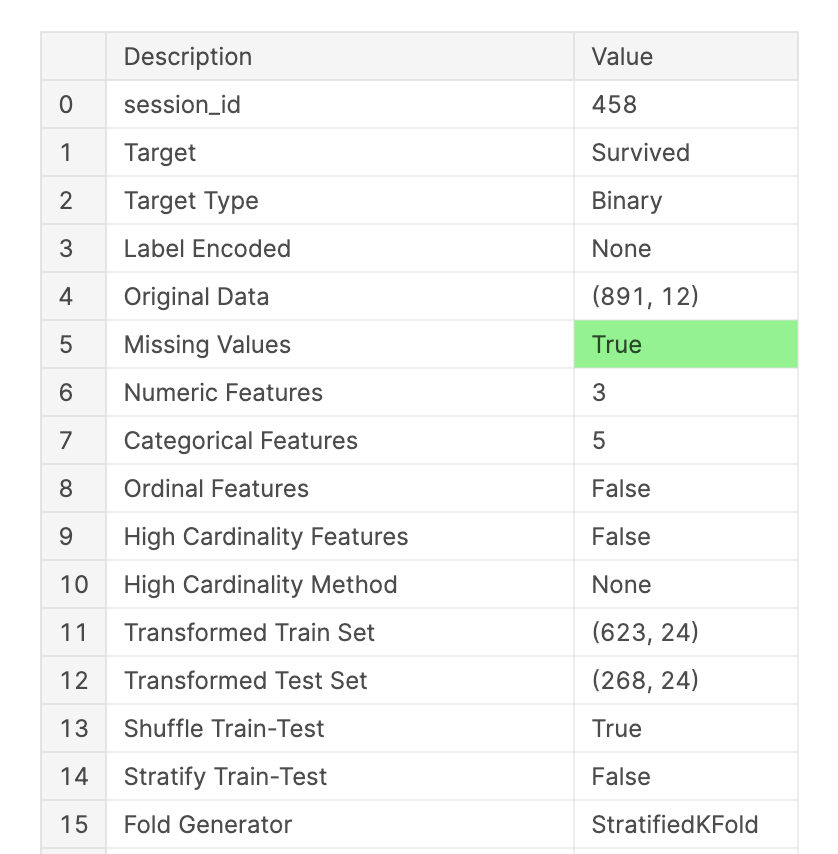Click the Ordinal Features description cell

tap(216, 489)
